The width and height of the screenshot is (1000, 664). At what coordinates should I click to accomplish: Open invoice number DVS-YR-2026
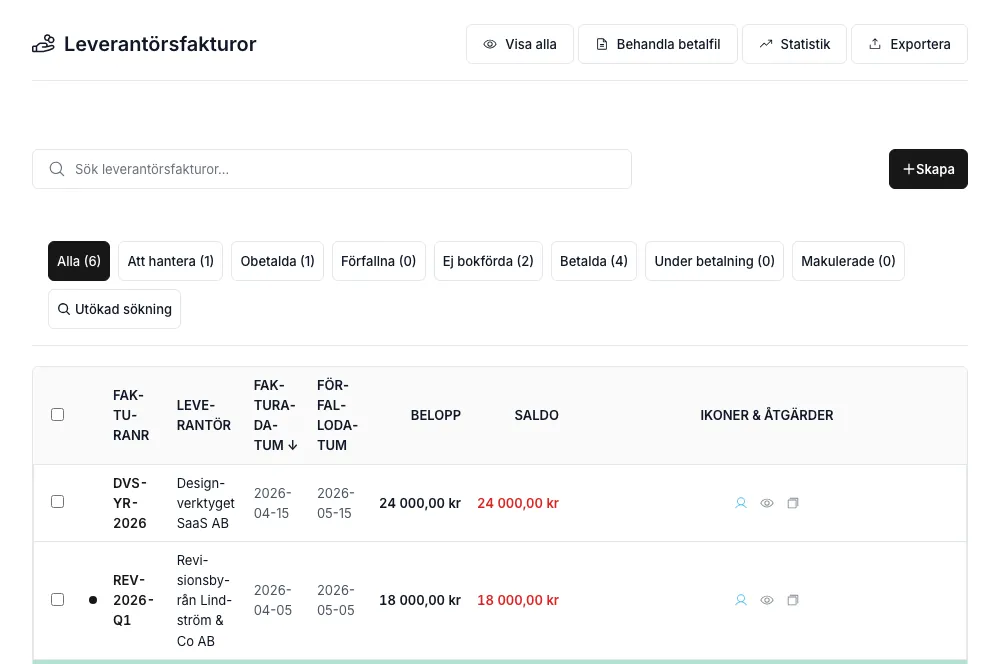[130, 503]
